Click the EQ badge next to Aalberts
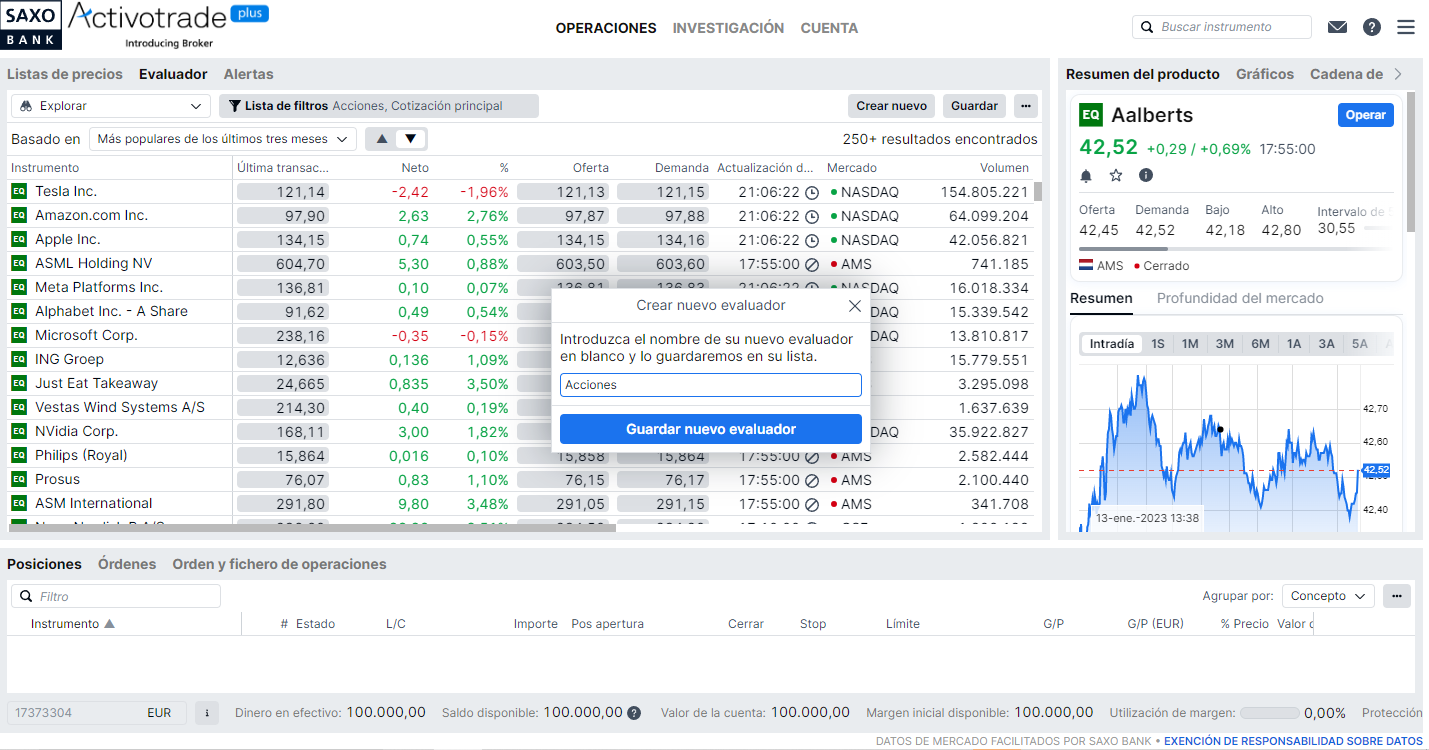 click(1090, 115)
